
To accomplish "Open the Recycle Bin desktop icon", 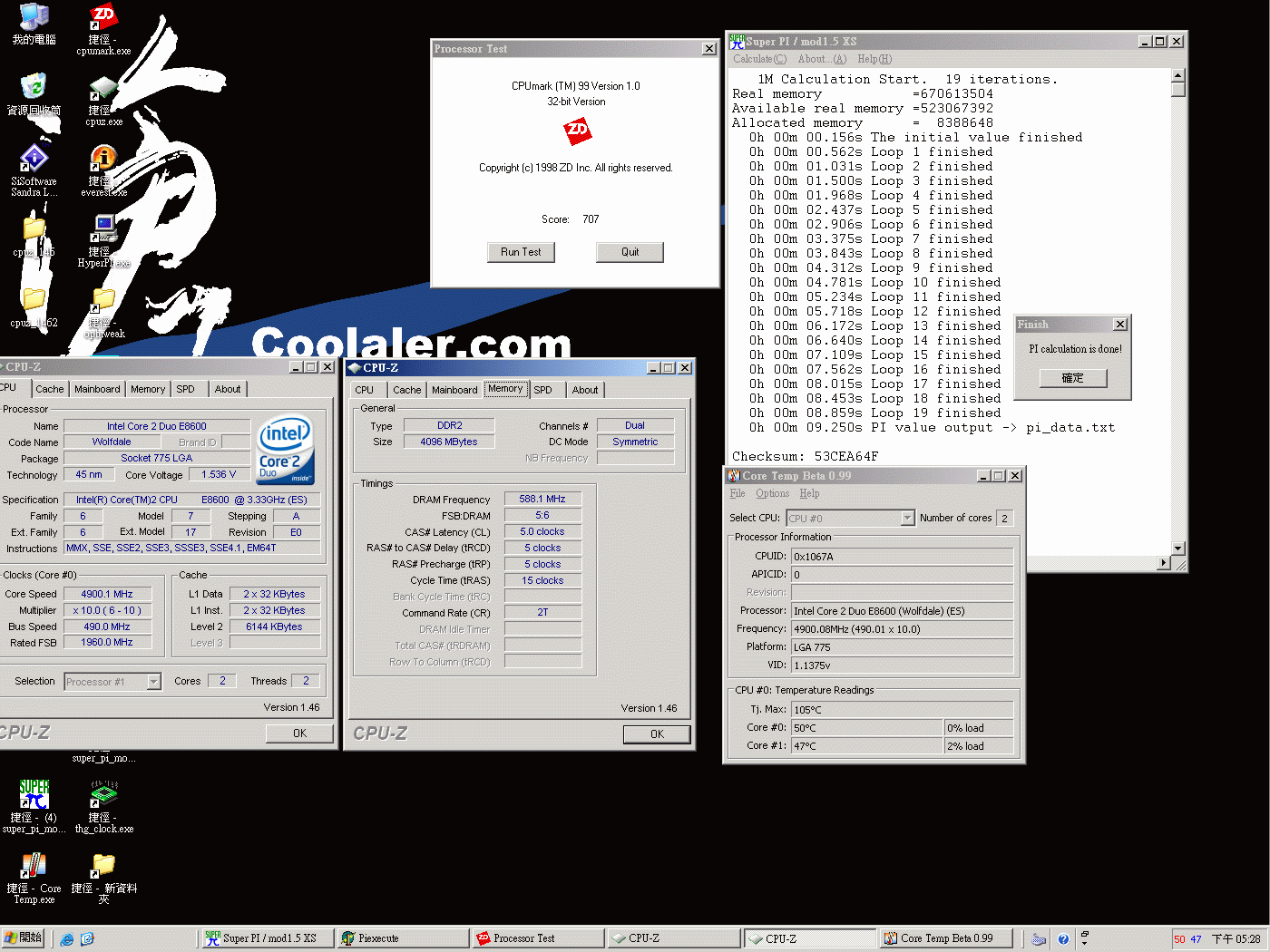I will [x=34, y=95].
